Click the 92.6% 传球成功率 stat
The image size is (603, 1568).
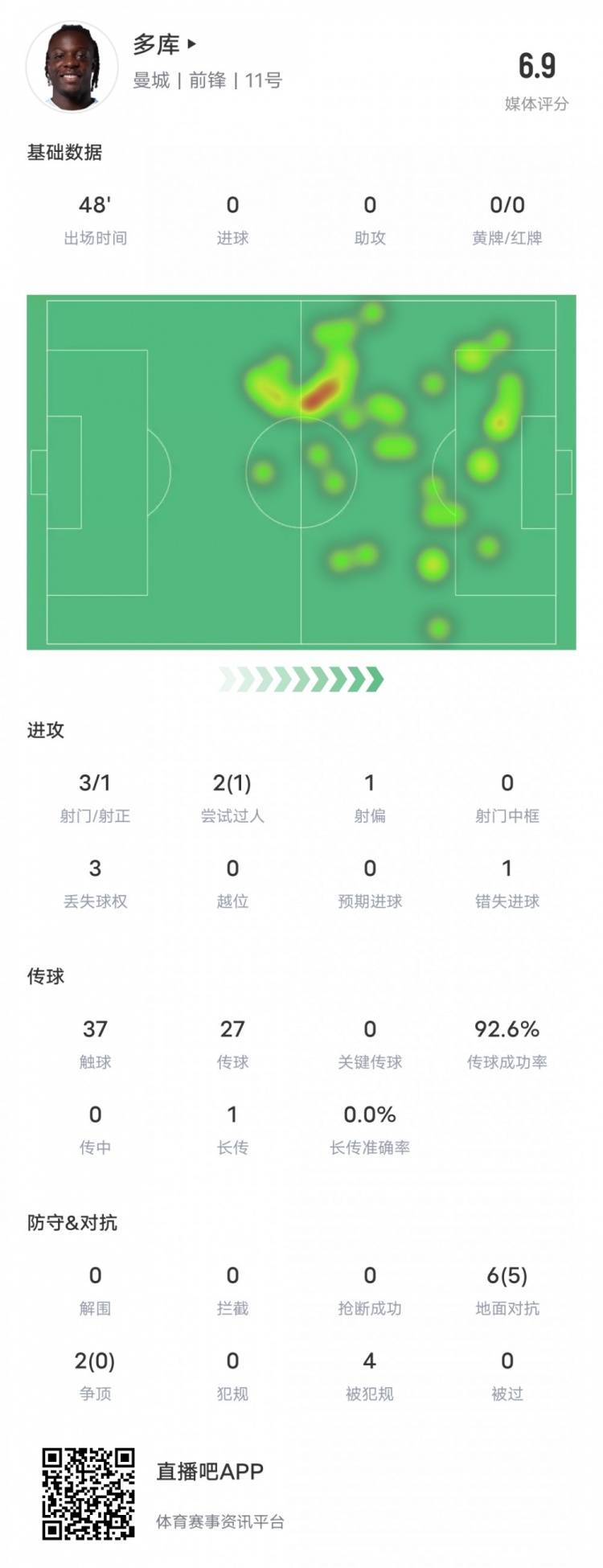(x=507, y=1043)
